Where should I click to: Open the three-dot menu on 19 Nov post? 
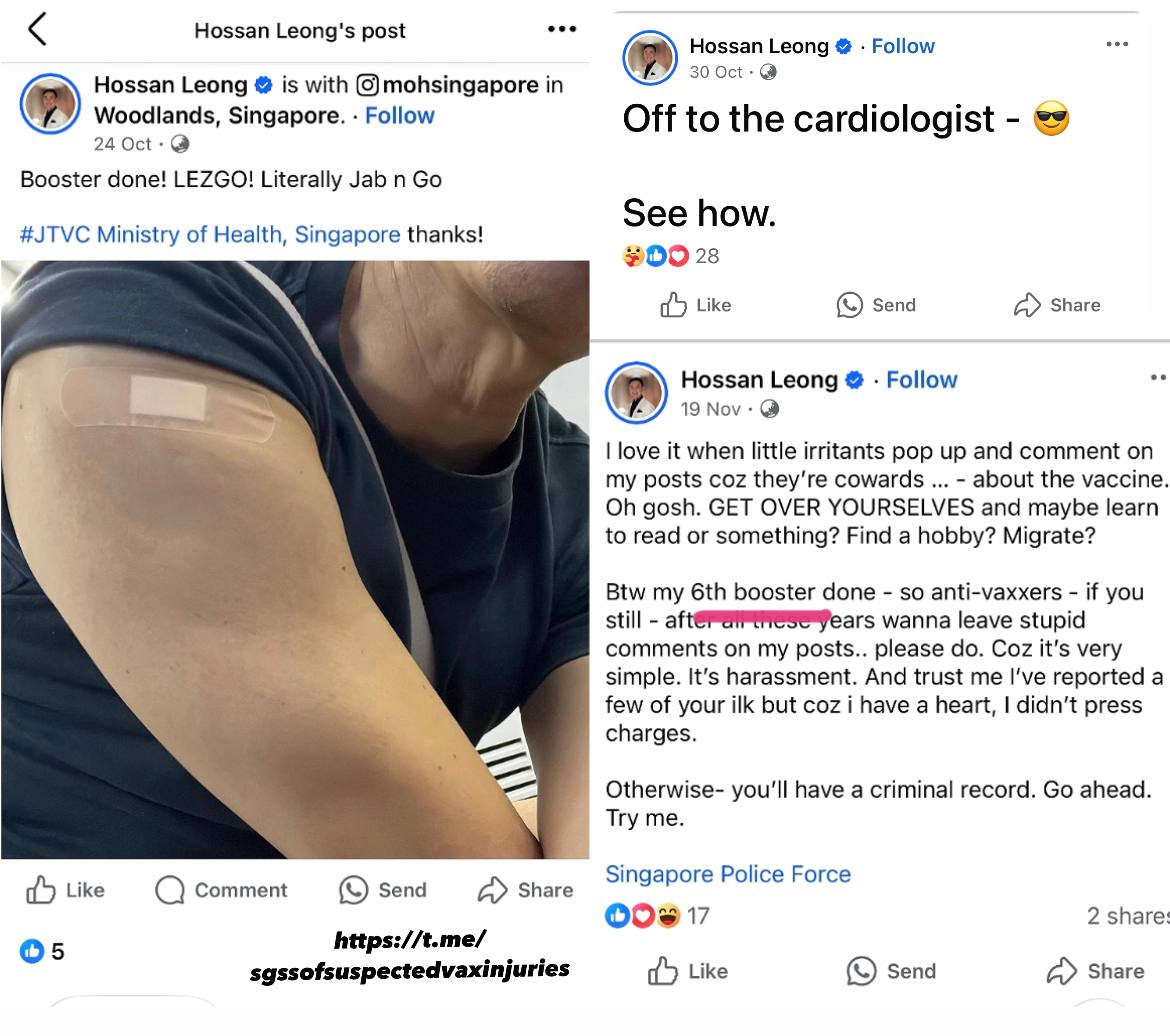(1159, 377)
